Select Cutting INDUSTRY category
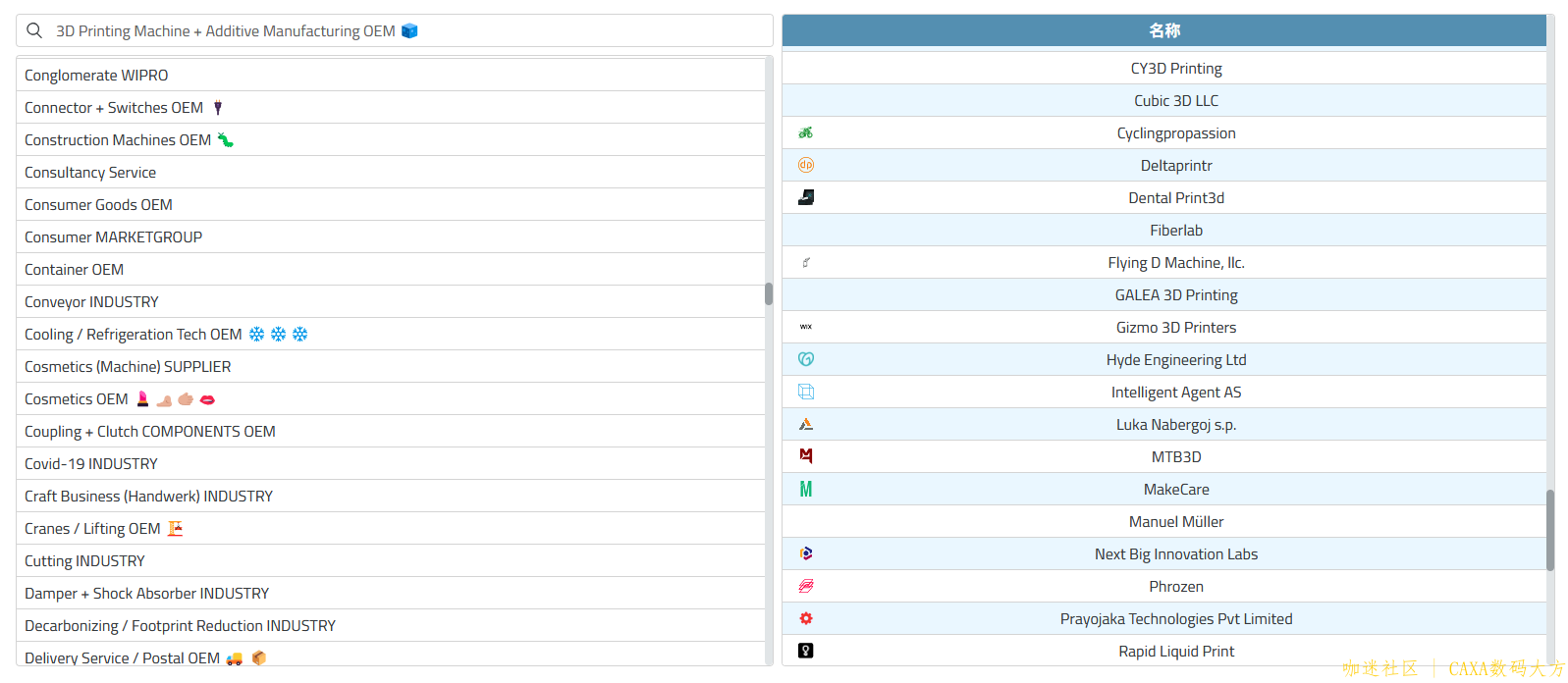The height and width of the screenshot is (683, 1568). tap(391, 561)
